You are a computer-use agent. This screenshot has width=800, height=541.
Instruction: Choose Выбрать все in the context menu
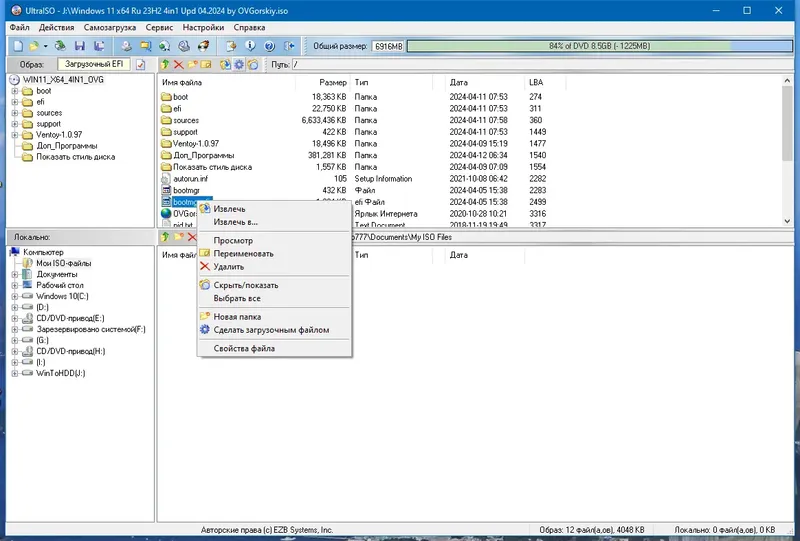pos(274,298)
